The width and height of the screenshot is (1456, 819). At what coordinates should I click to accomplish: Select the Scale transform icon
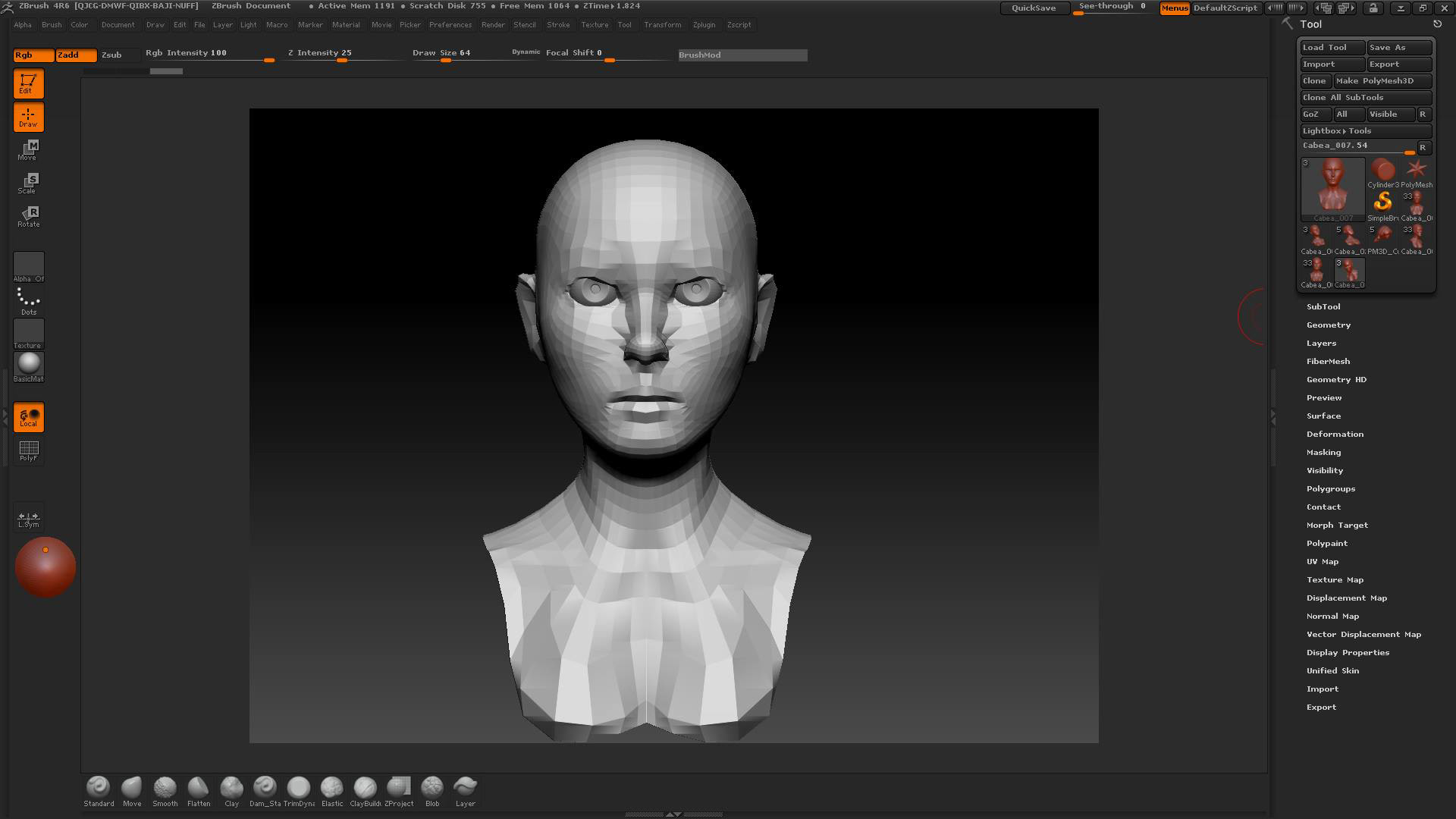(29, 183)
